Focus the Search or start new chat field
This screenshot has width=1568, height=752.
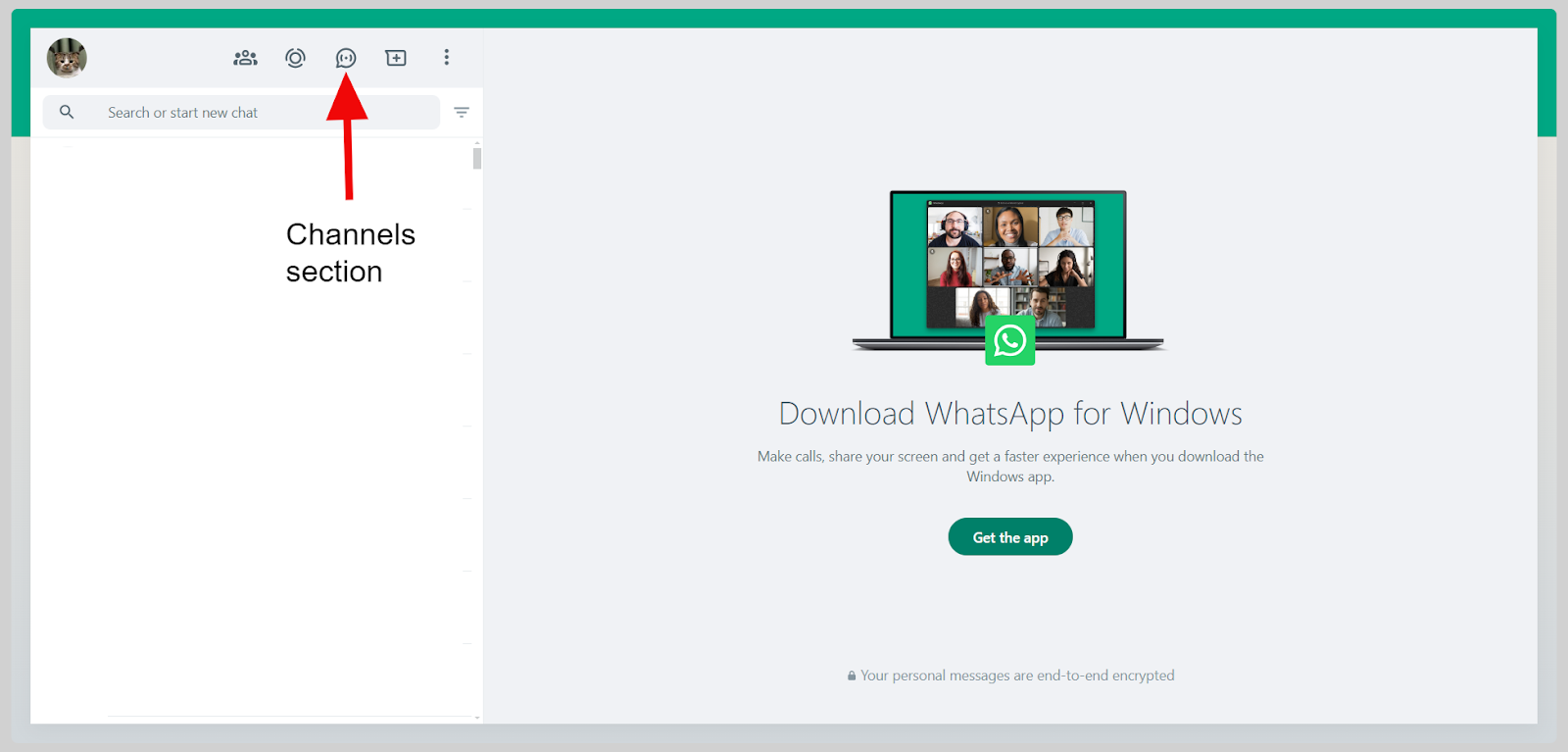point(241,112)
